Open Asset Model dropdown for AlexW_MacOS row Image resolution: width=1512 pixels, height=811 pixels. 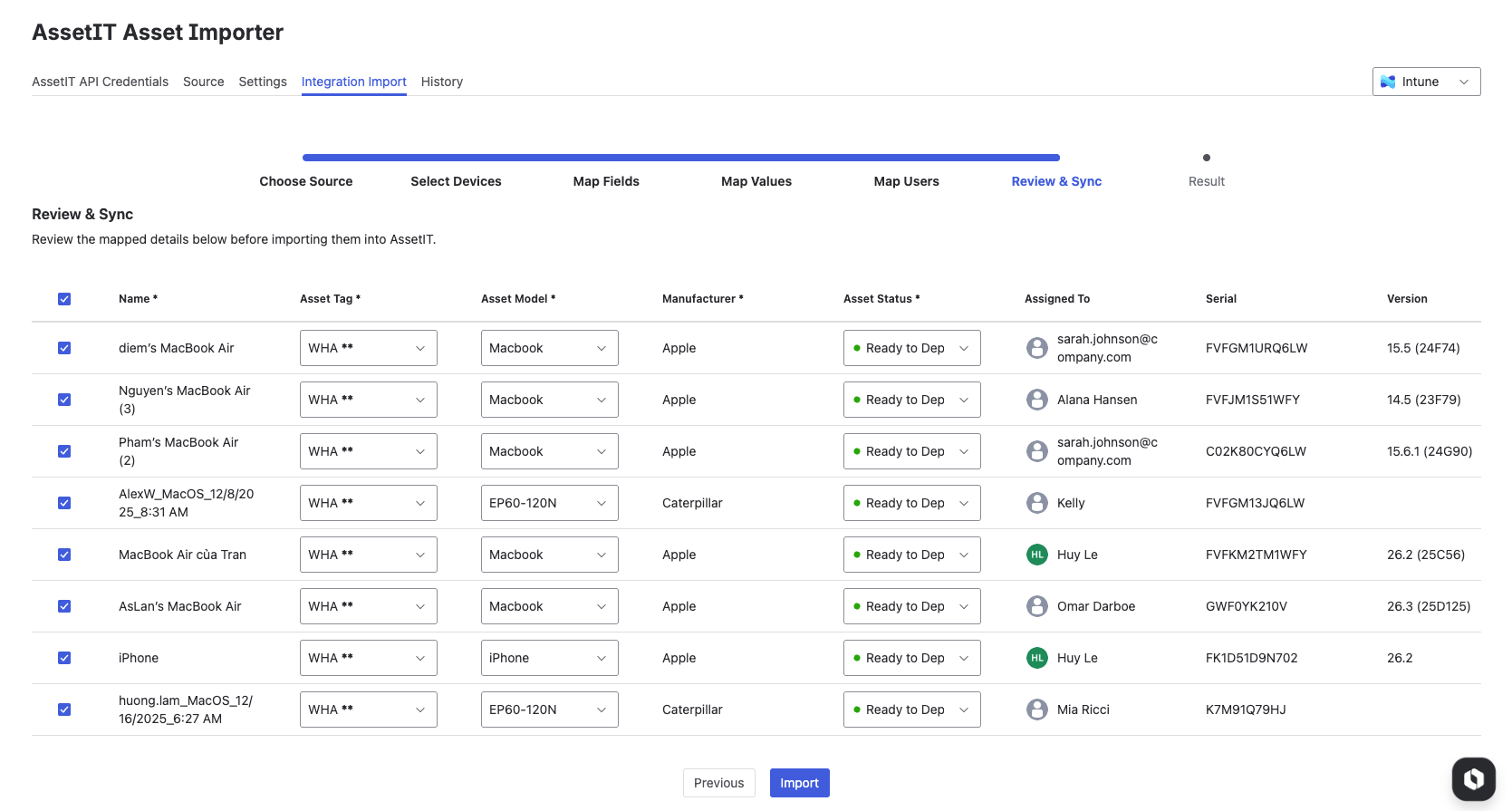coord(549,503)
